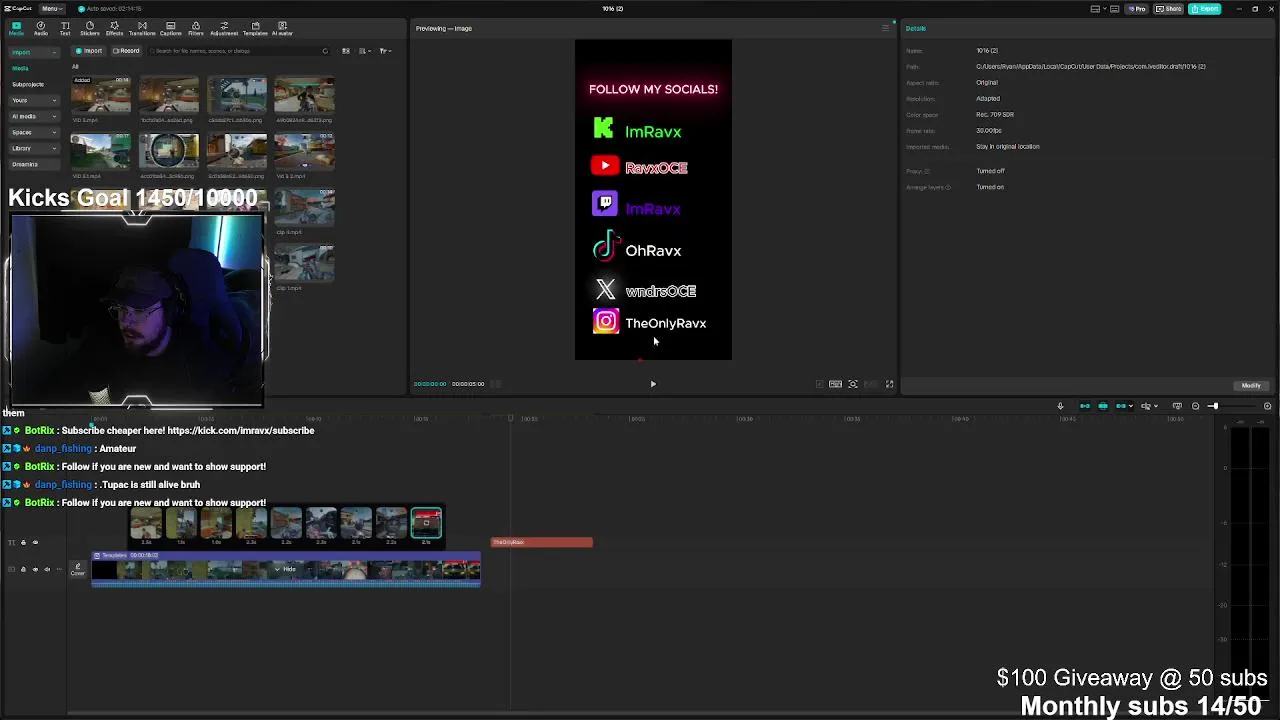The height and width of the screenshot is (720, 1280).
Task: Click the preview fullscreen icon
Action: click(x=889, y=384)
